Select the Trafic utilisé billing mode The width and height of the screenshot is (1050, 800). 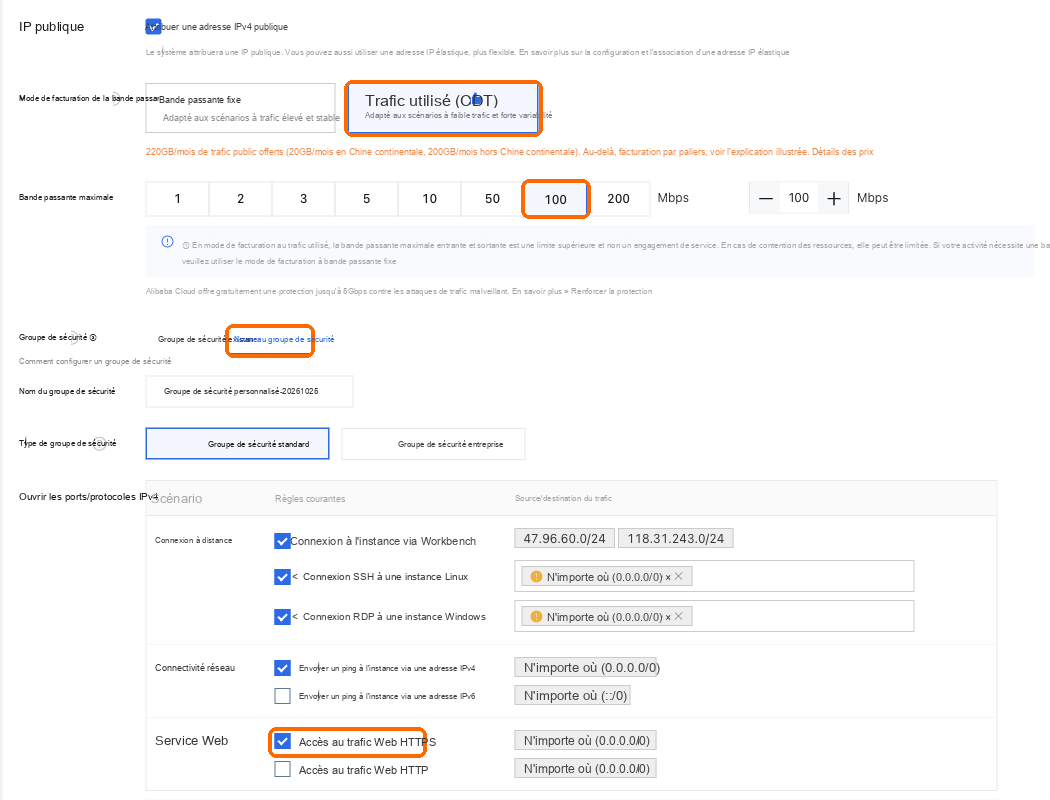click(443, 108)
